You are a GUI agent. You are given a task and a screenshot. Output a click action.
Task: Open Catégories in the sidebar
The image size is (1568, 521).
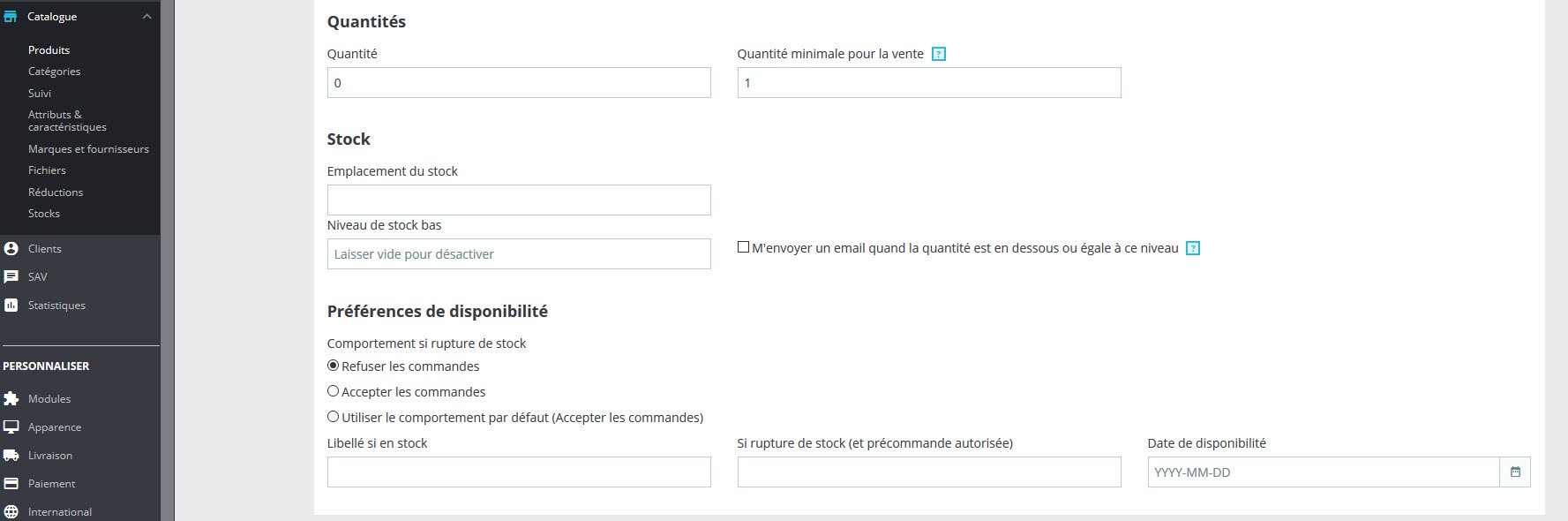pos(54,72)
